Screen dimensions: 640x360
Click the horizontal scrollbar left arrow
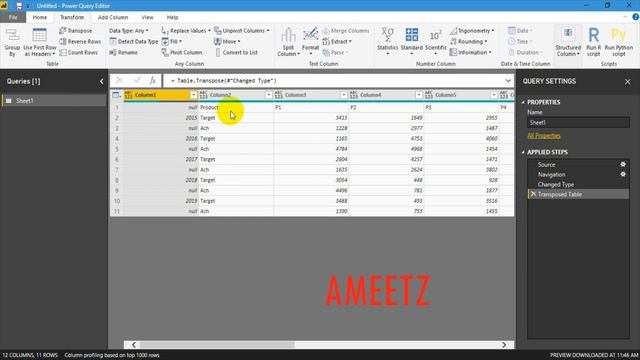tap(133, 345)
